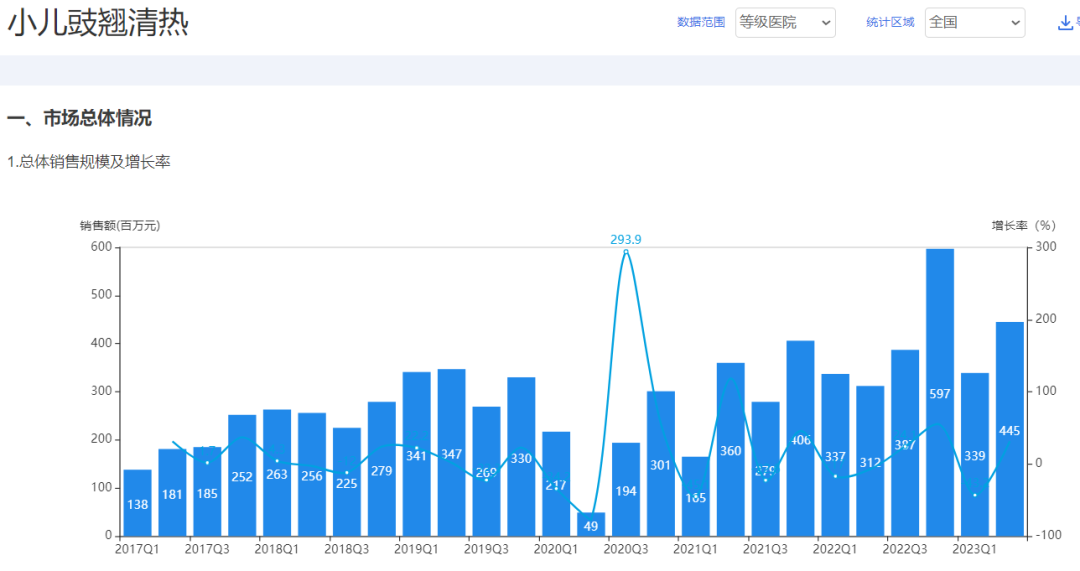Open the 全国 region dropdown
1080x571 pixels.
(x=974, y=22)
